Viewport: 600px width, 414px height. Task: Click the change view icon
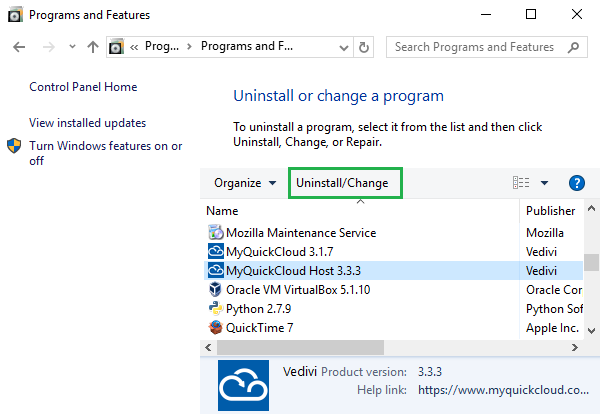click(x=521, y=183)
